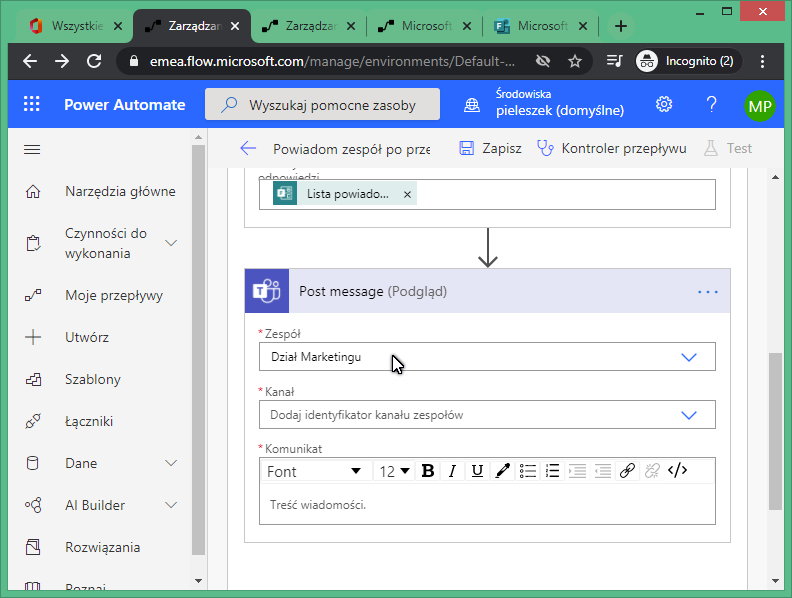792x598 pixels.
Task: Open the app launcher waffle menu
Action: click(x=32, y=105)
